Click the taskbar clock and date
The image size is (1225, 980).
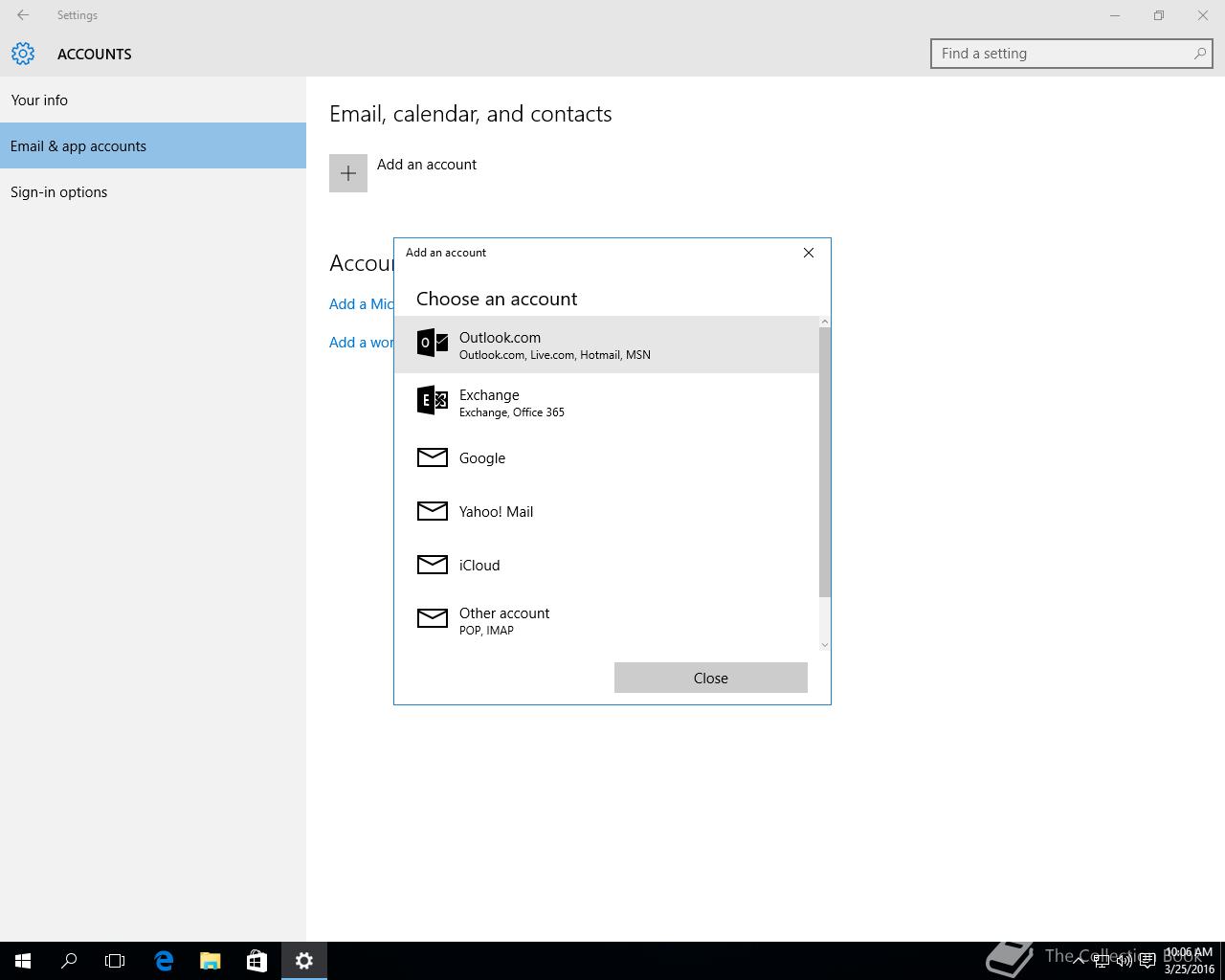[x=1189, y=961]
